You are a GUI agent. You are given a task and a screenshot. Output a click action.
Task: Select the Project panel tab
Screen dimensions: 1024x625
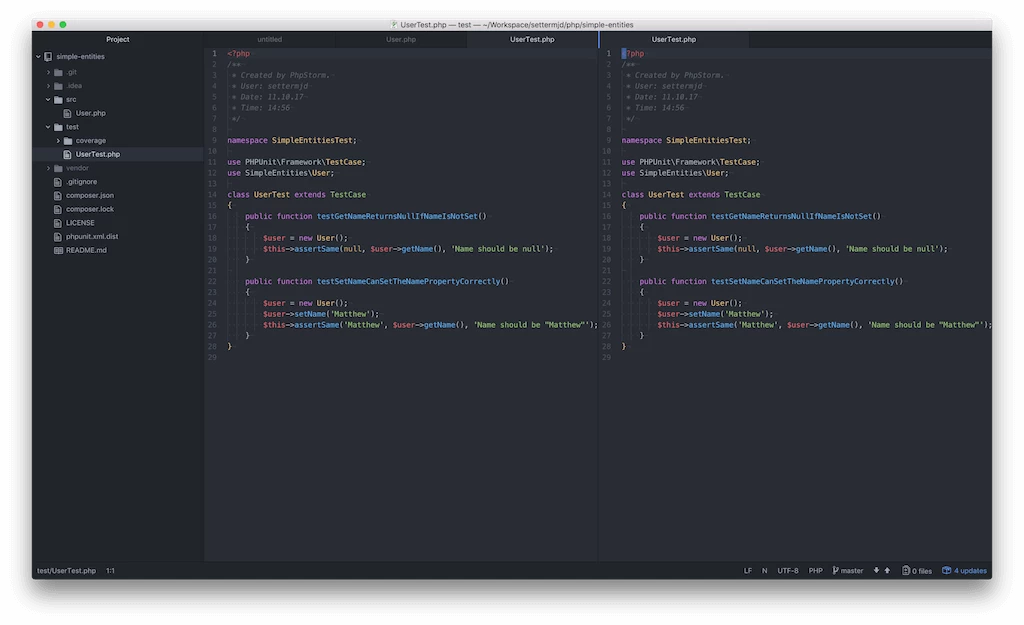tap(117, 39)
